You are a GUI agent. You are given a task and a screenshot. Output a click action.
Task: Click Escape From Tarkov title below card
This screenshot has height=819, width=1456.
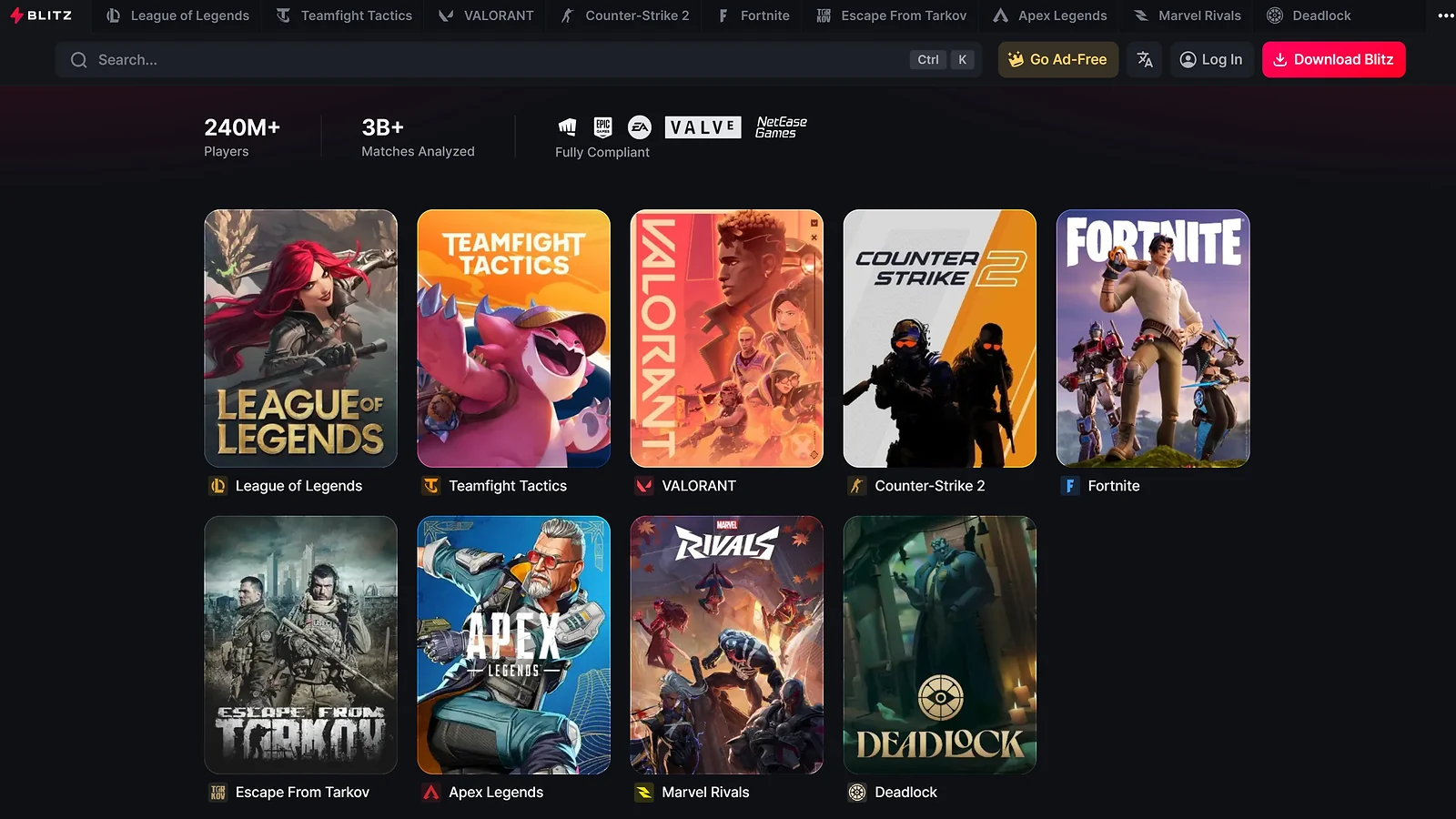(x=302, y=793)
